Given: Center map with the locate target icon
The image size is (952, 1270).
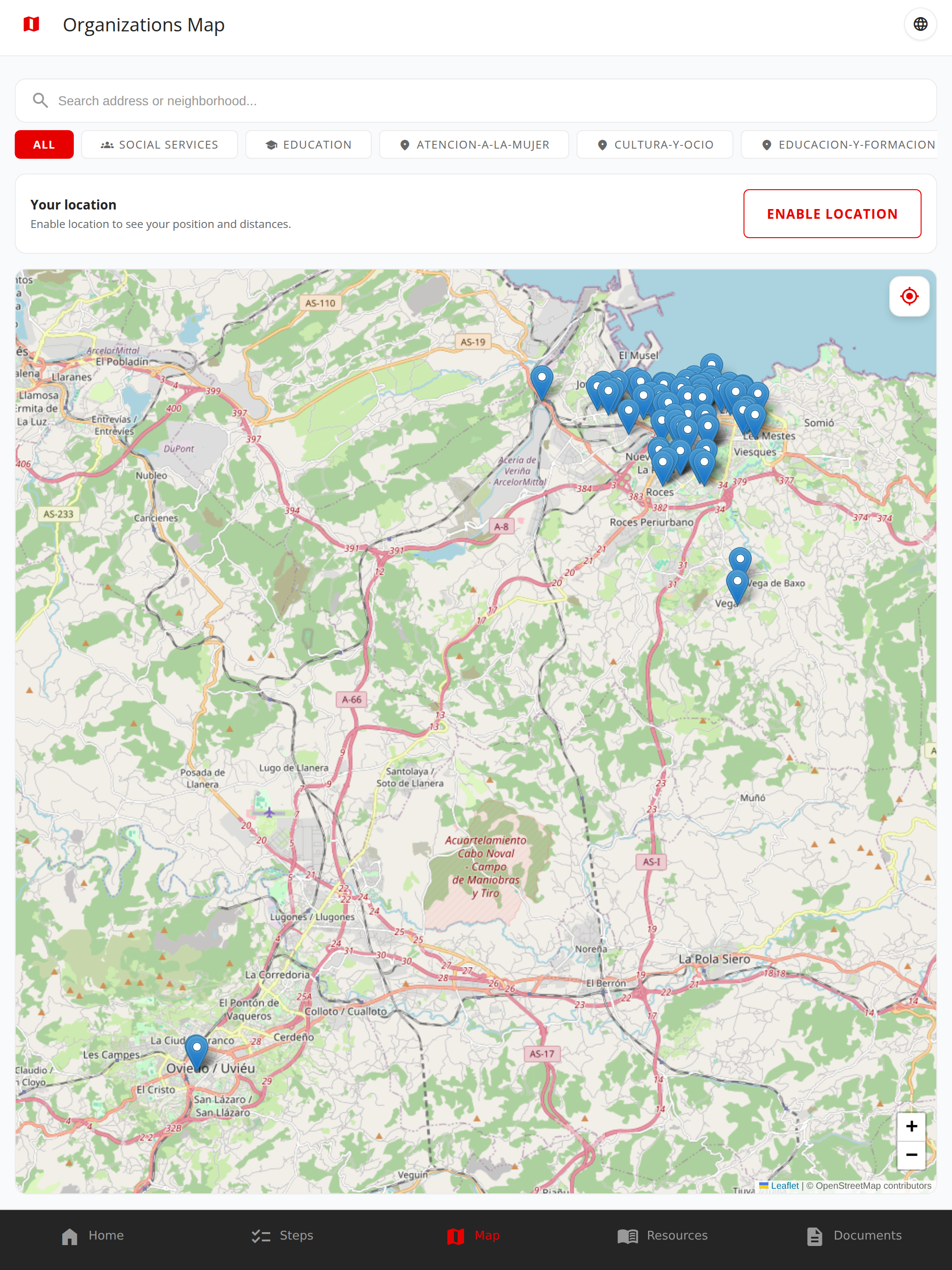Looking at the screenshot, I should click(909, 296).
